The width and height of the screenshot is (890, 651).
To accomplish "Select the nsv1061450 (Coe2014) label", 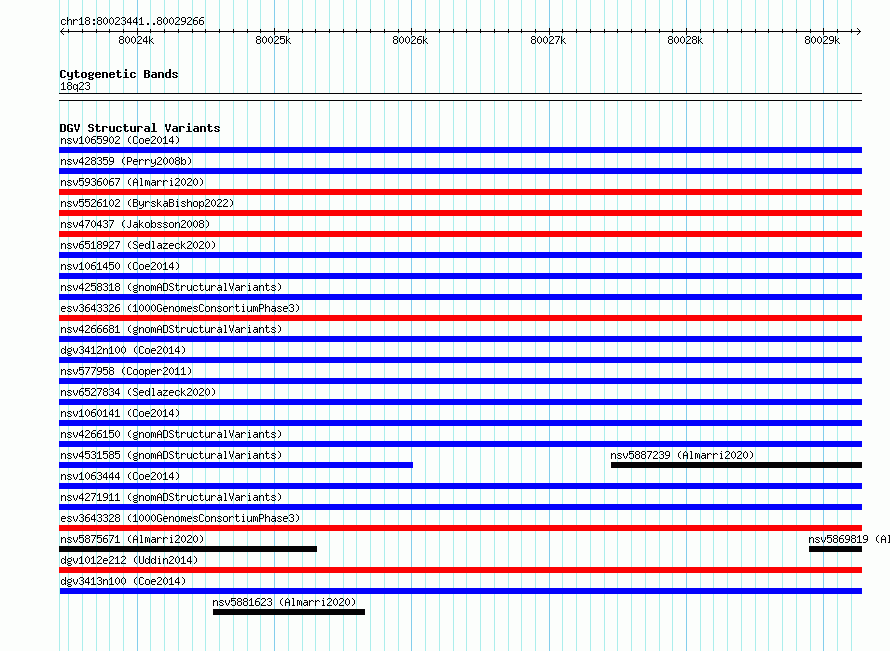I will tap(120, 266).
